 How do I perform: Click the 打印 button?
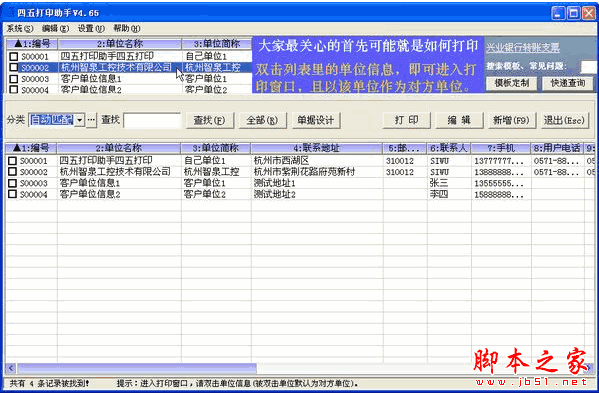[406, 121]
